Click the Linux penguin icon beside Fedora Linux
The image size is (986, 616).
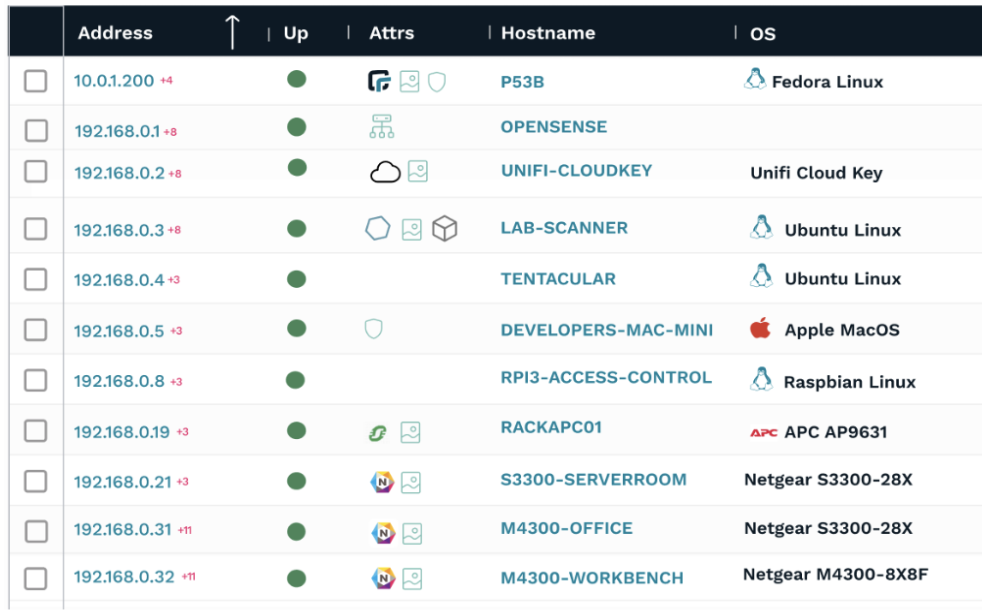click(755, 79)
